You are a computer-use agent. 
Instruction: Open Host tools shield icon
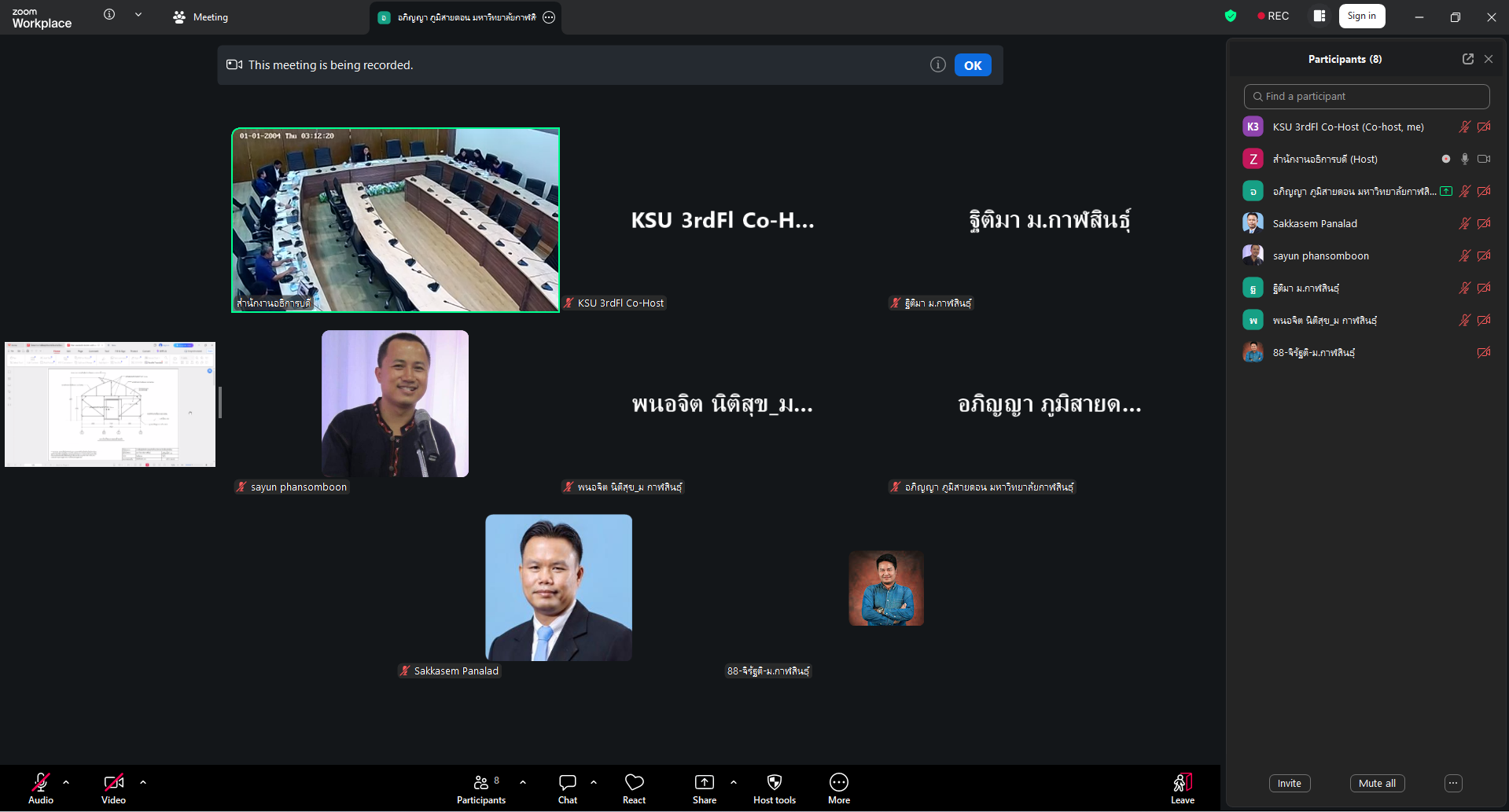click(774, 783)
